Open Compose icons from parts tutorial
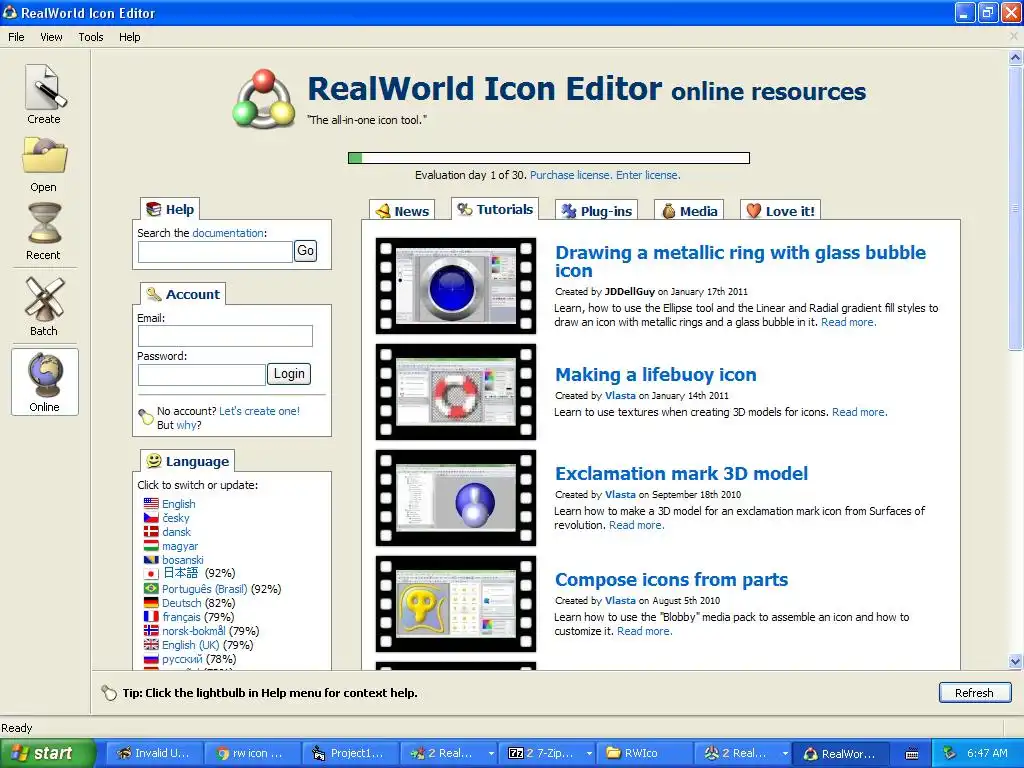1024x768 pixels. [x=671, y=579]
